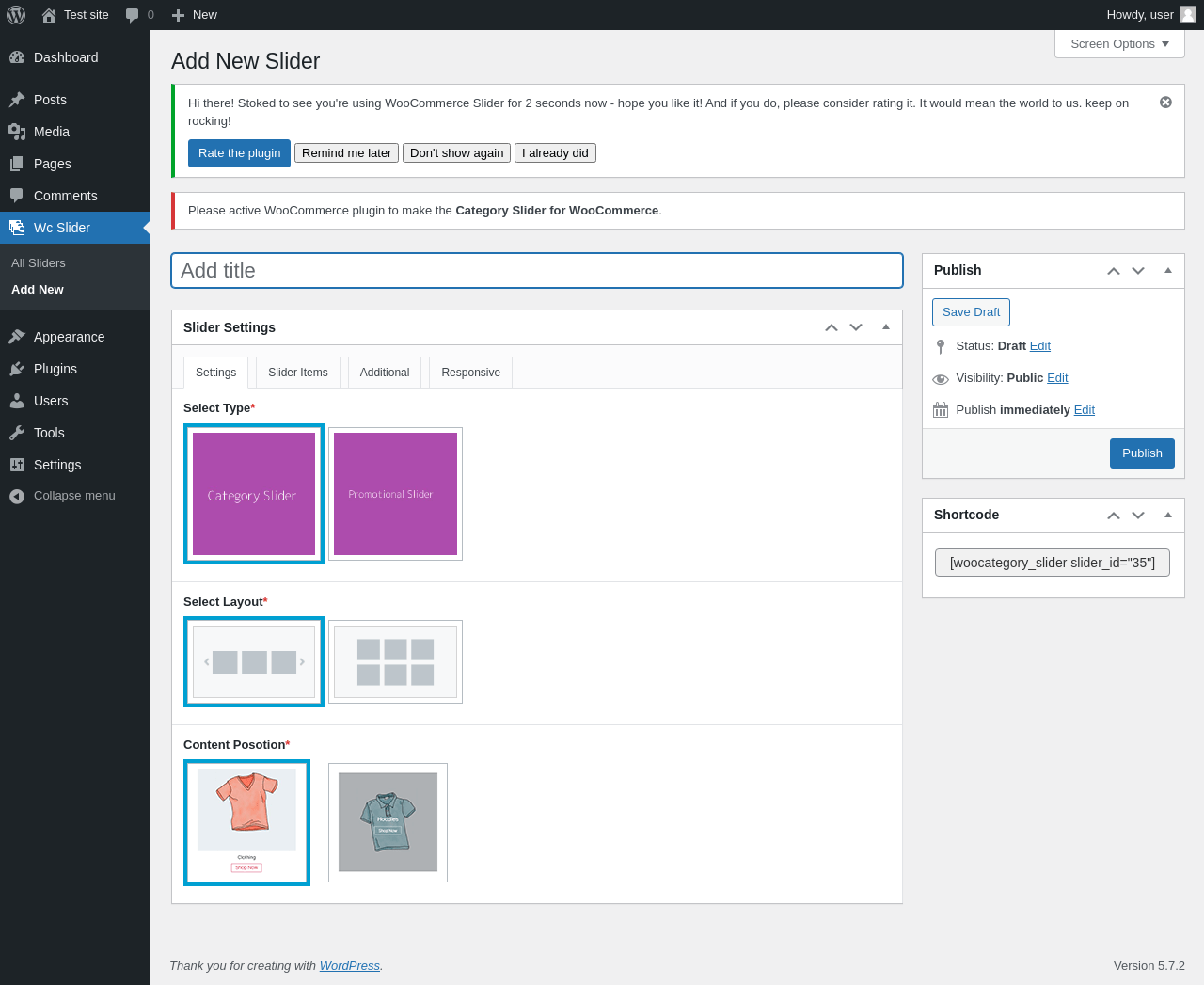Click the WordPress logo in admin bar
1204x985 pixels.
(16, 15)
